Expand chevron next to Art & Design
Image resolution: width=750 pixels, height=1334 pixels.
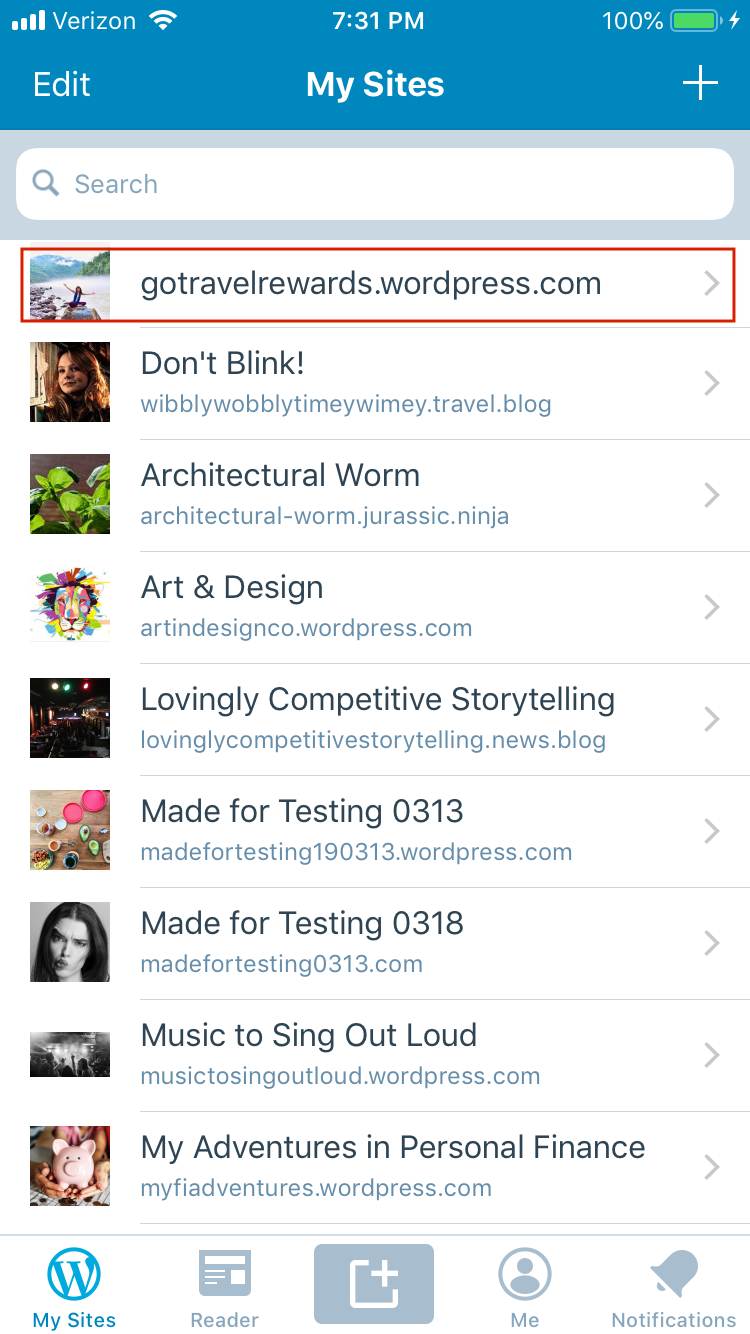click(712, 607)
